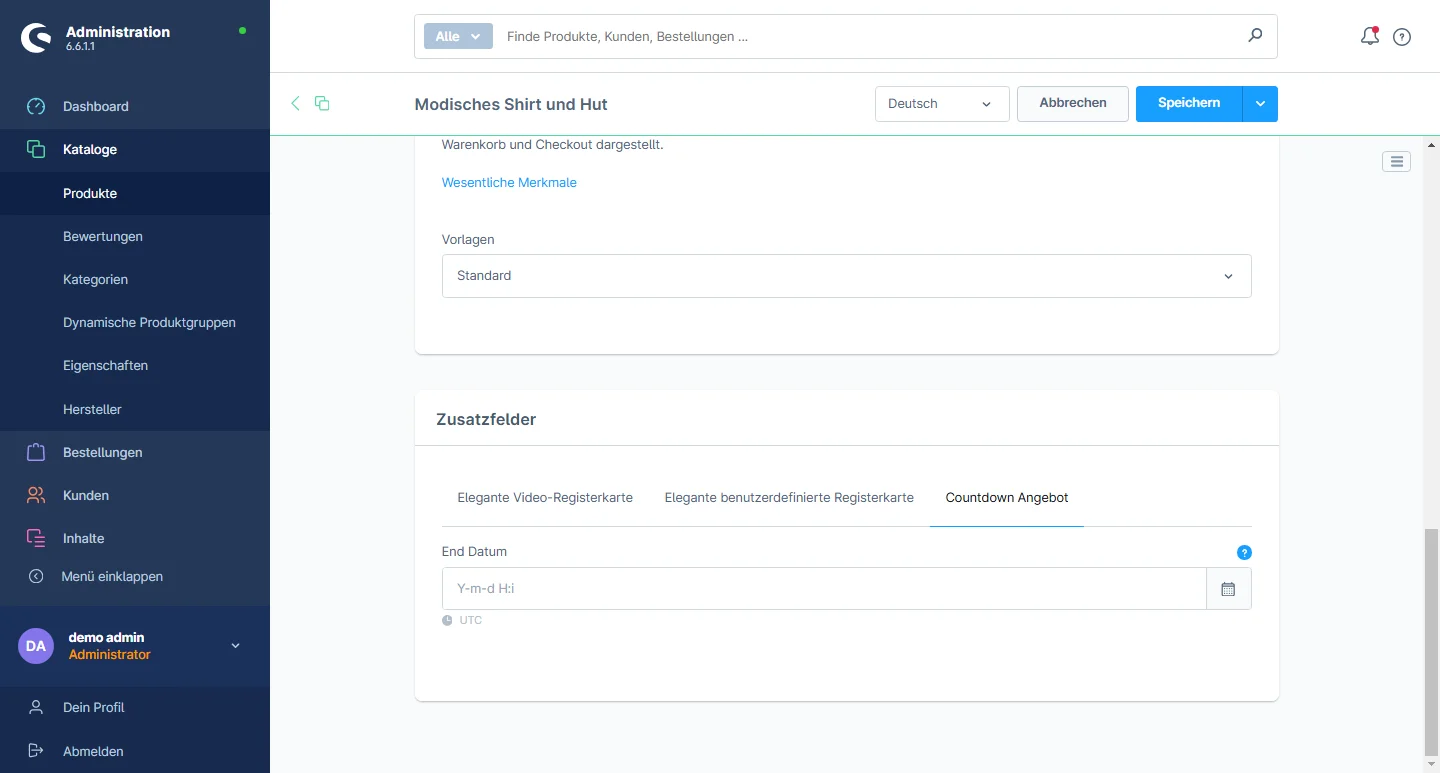Focus the End Datum date input
This screenshot has width=1440, height=773.
point(823,589)
